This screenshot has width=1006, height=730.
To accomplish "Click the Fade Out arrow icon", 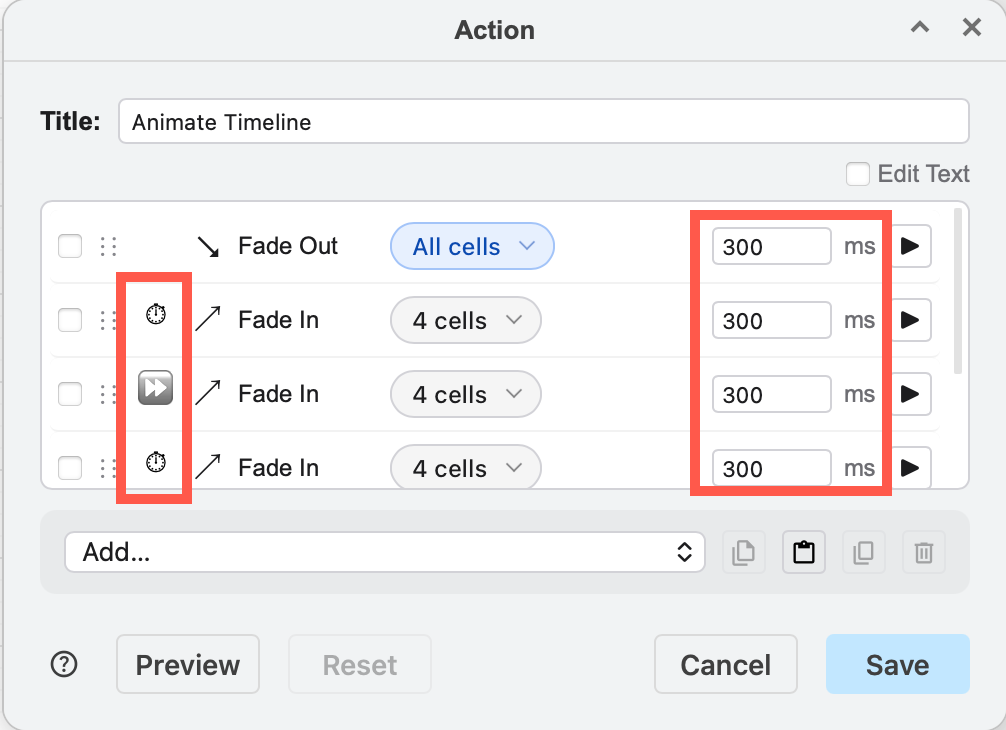I will click(208, 246).
